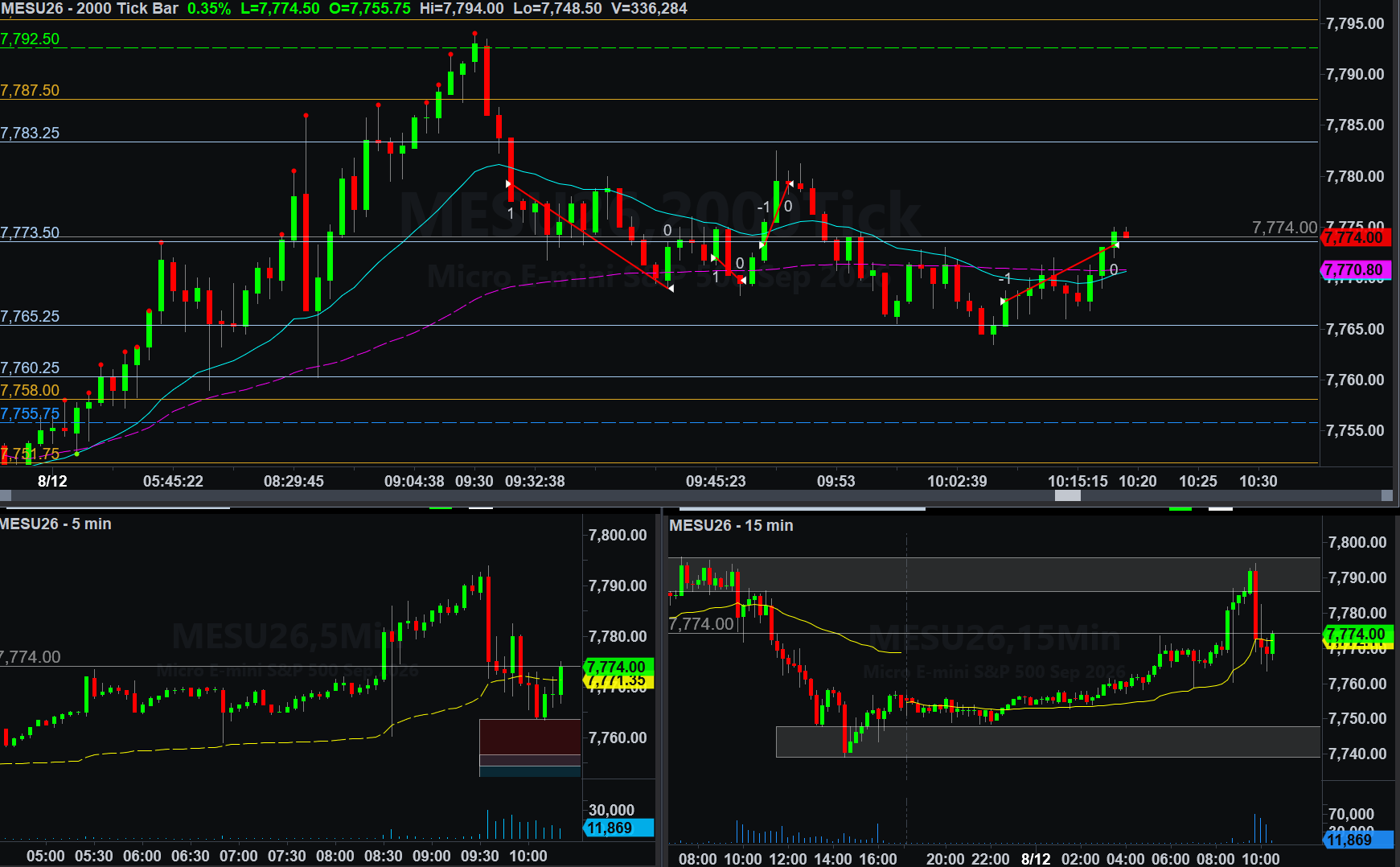
Task: Click 7,740.00 on the 15 min price axis
Action: [x=1357, y=754]
